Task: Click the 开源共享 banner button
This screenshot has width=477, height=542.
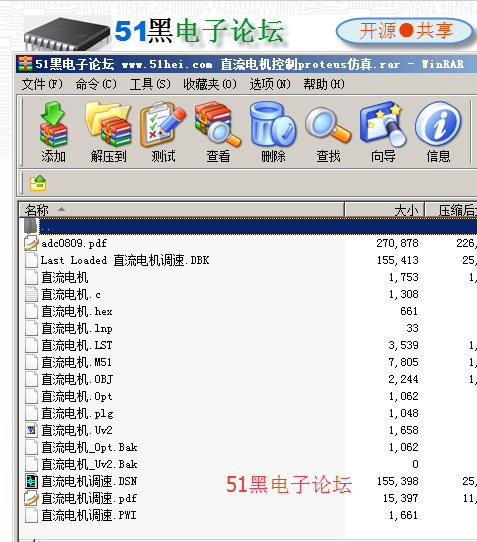Action: [x=404, y=31]
